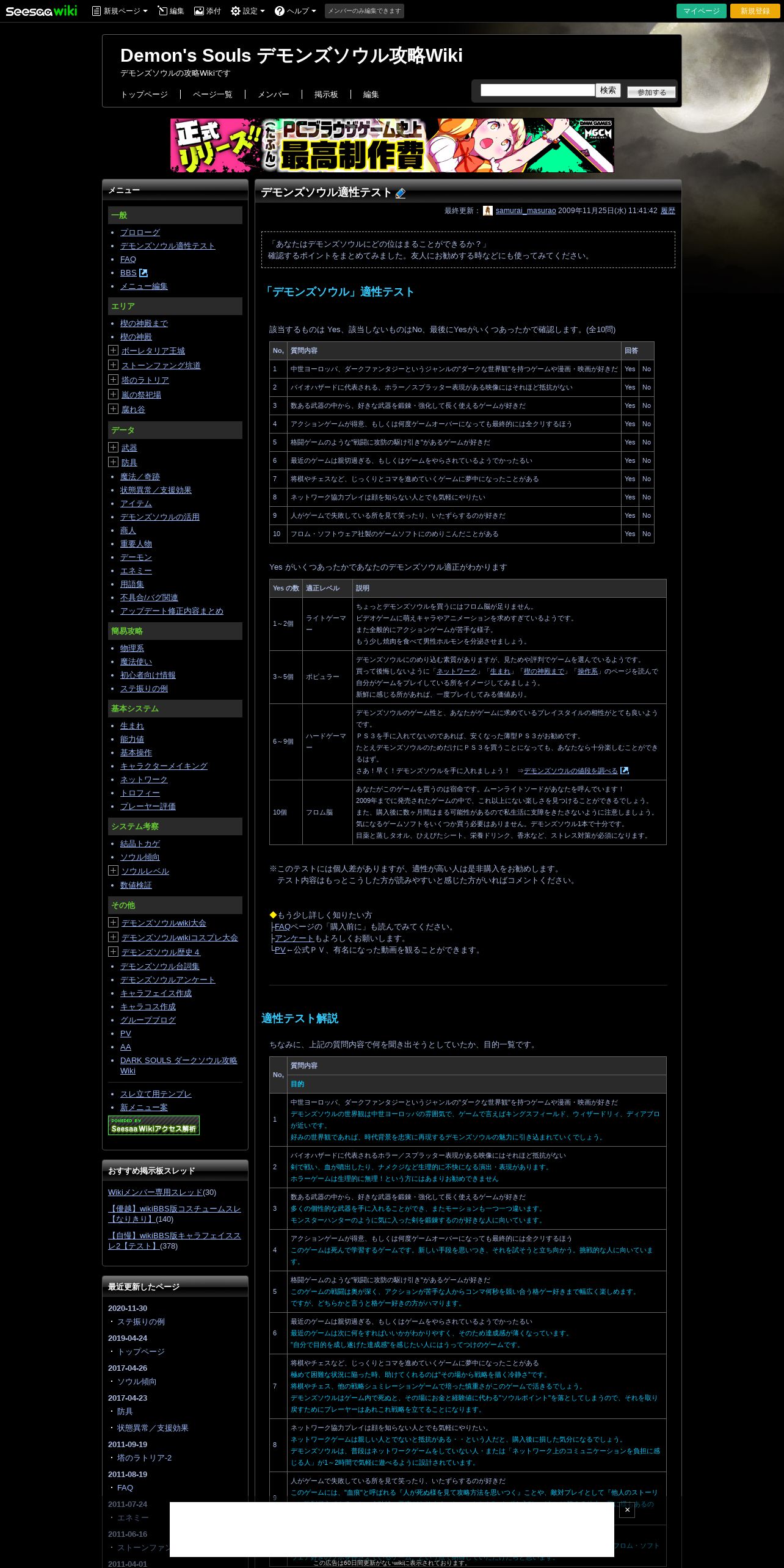The width and height of the screenshot is (784, 1568).
Task: Open the 状態異常／支援効果 sidebar link in データ
Action: click(156, 490)
